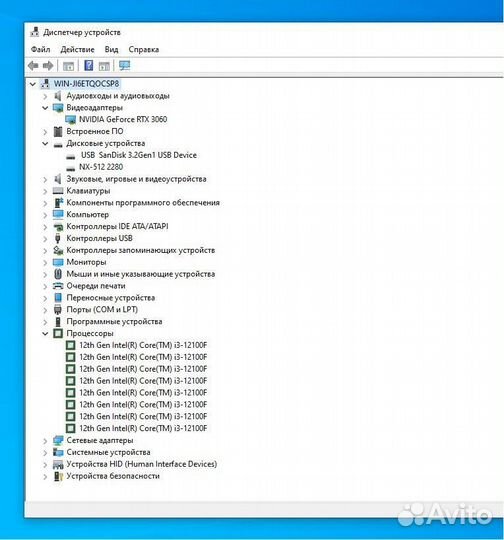Click the chip icon for Процессоры
The height and width of the screenshot is (540, 504).
58,333
